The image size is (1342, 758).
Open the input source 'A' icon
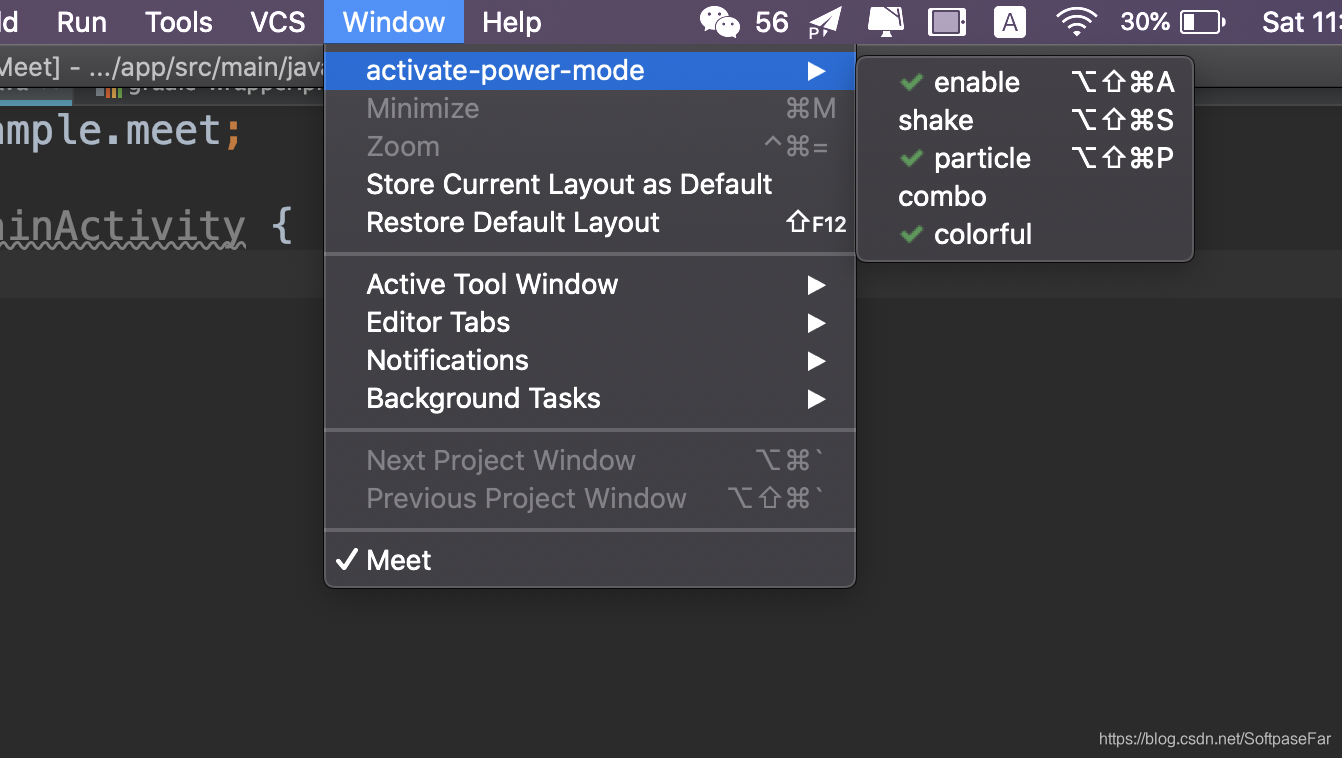coord(1009,22)
